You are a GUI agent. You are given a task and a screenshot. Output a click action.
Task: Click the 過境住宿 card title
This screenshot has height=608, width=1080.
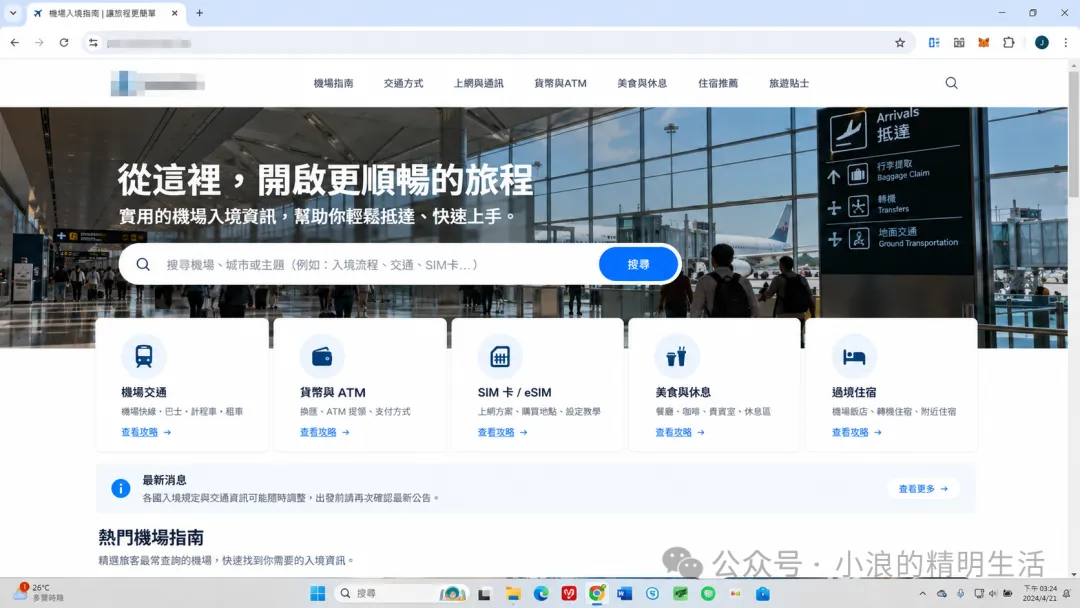coord(854,392)
